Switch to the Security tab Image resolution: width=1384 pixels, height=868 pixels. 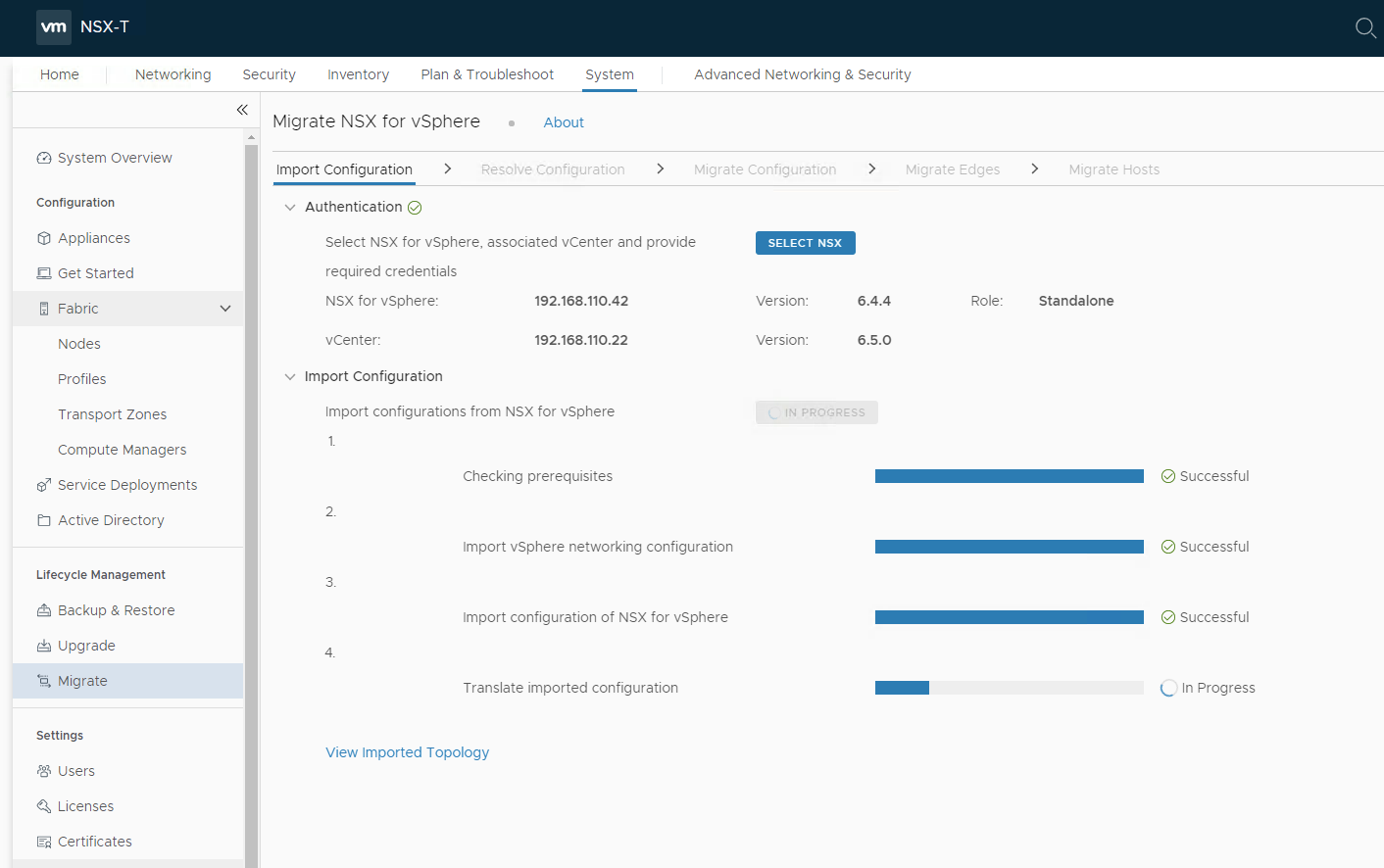[270, 74]
